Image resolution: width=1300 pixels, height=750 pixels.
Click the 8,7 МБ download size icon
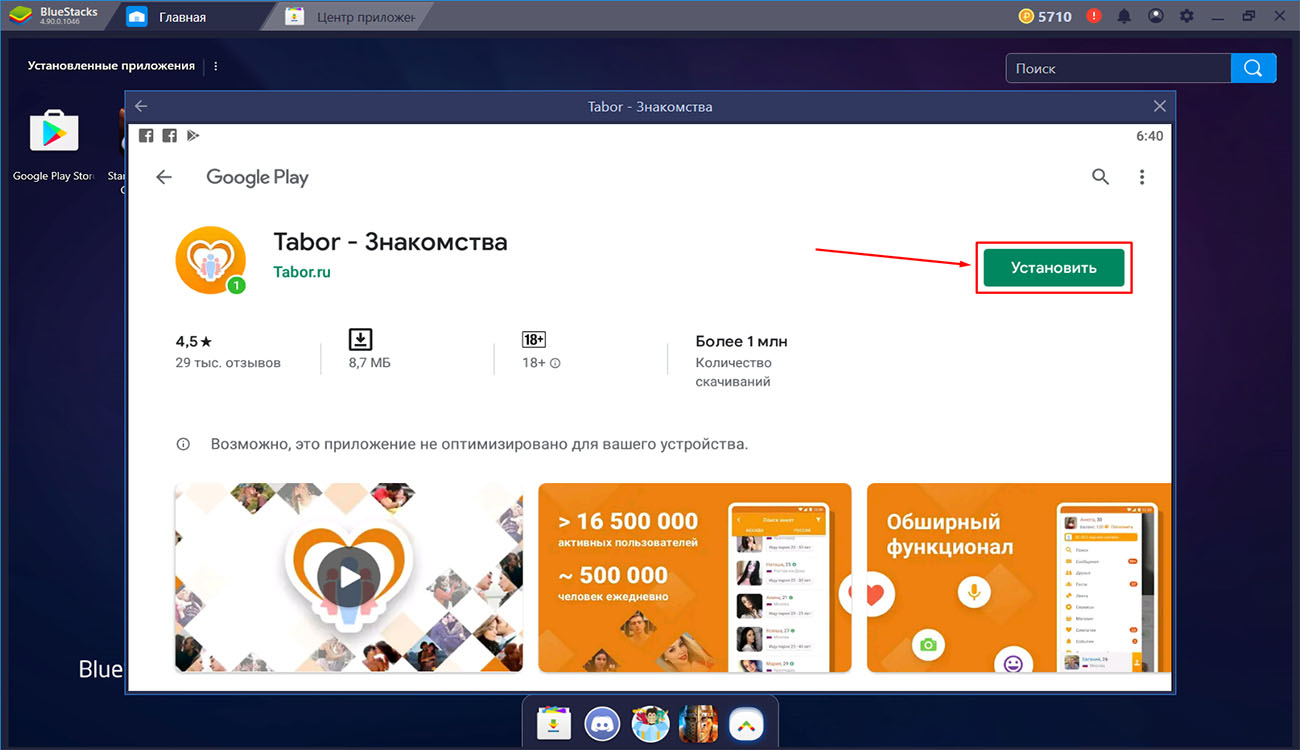click(360, 339)
